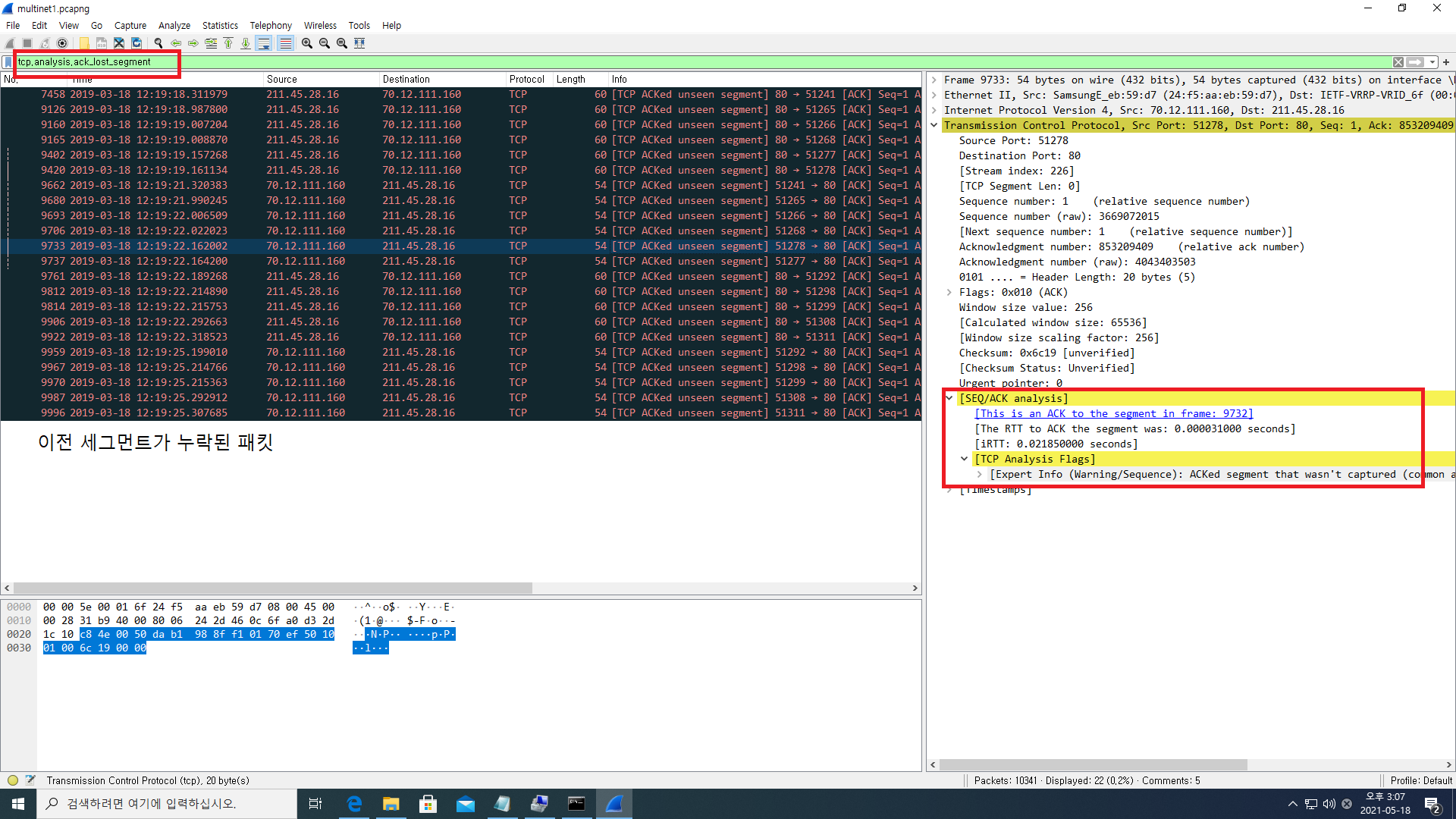
Task: Open the Analyze menu
Action: [x=174, y=25]
